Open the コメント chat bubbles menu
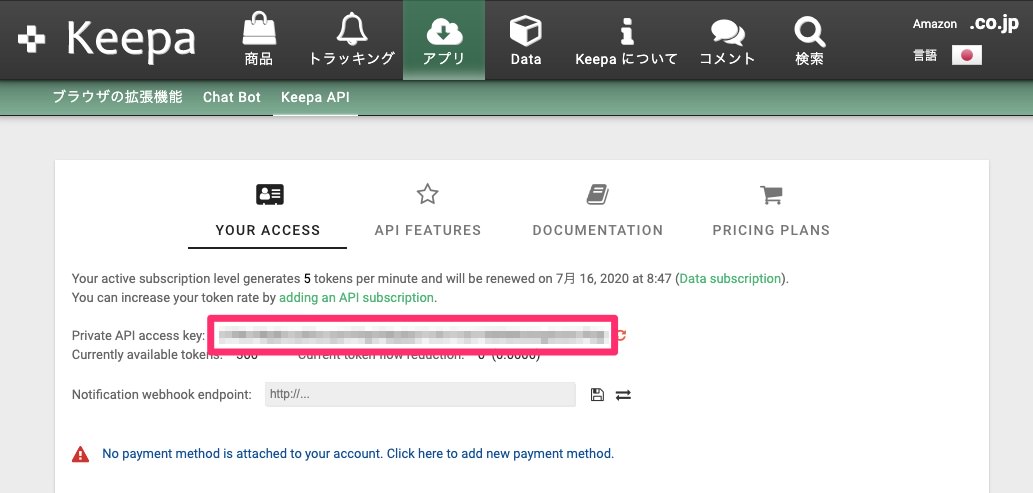 727,40
